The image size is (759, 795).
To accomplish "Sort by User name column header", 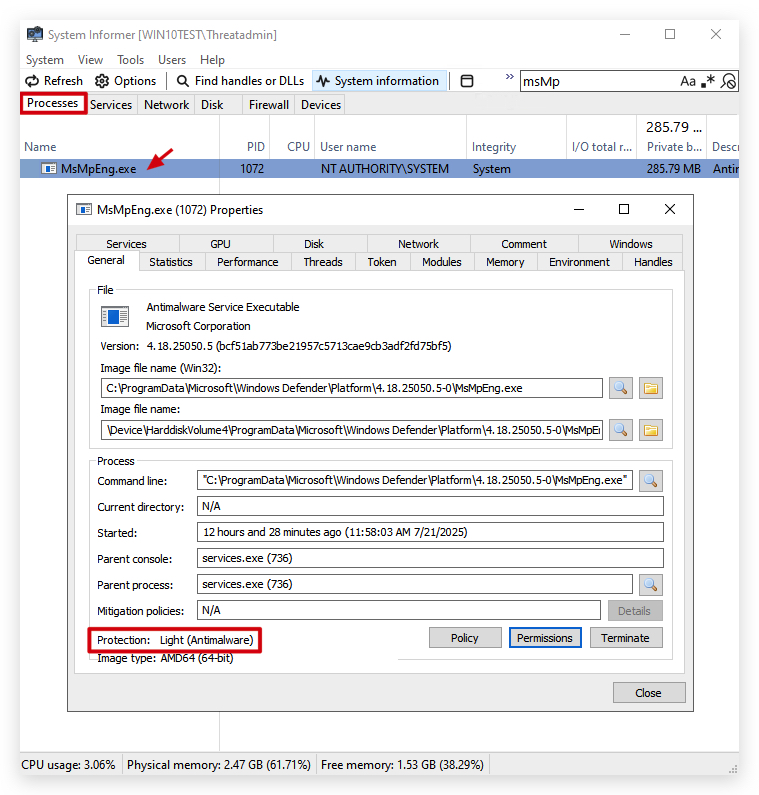I will (390, 147).
